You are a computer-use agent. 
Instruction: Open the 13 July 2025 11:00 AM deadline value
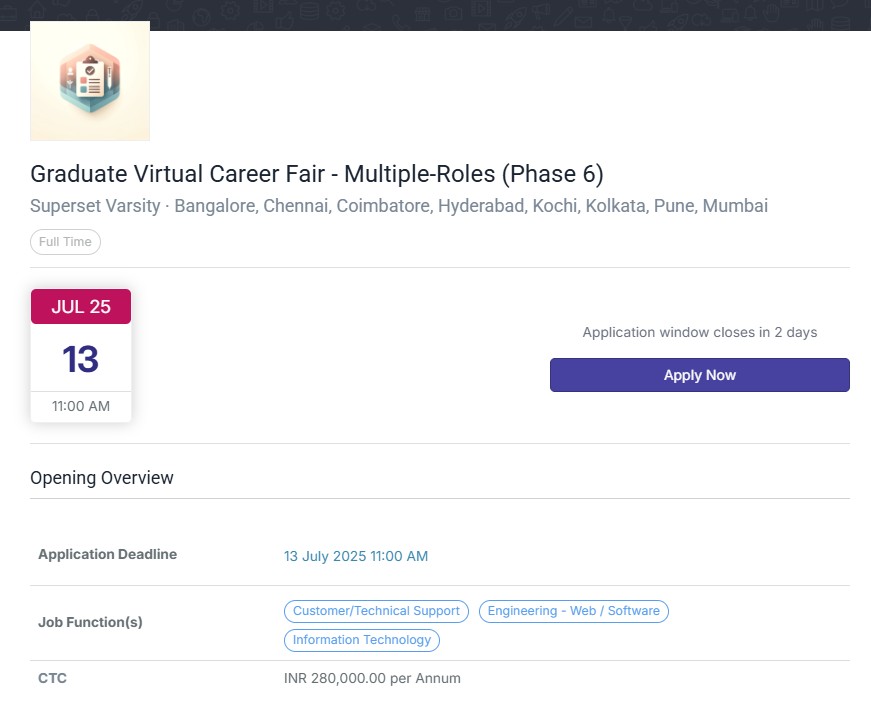[x=356, y=556]
